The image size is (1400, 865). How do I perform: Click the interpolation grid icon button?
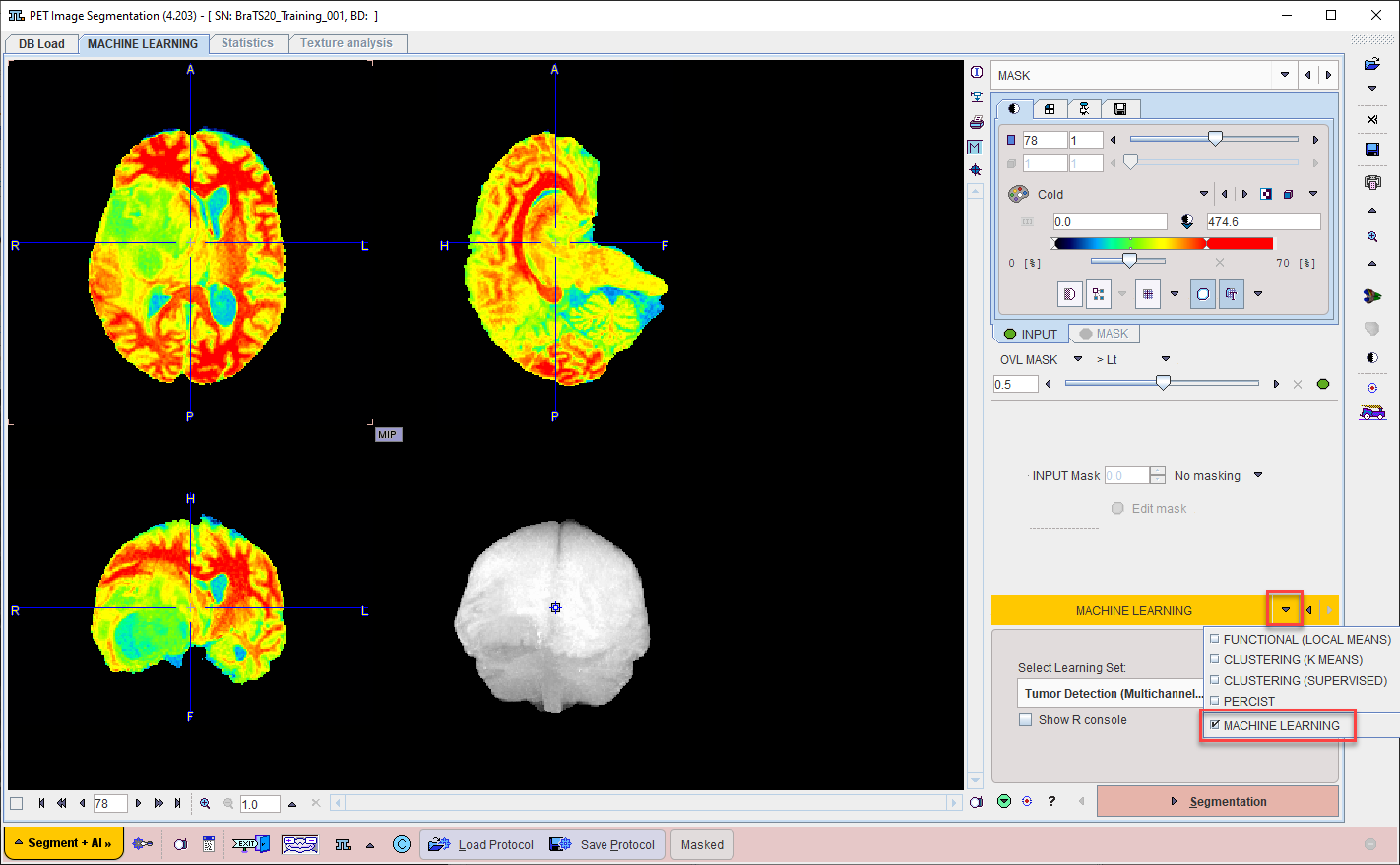click(x=1147, y=294)
